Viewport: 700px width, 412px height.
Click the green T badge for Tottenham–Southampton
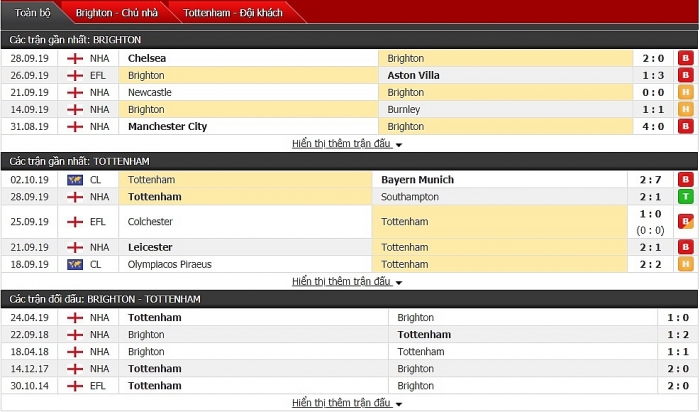[x=686, y=197]
